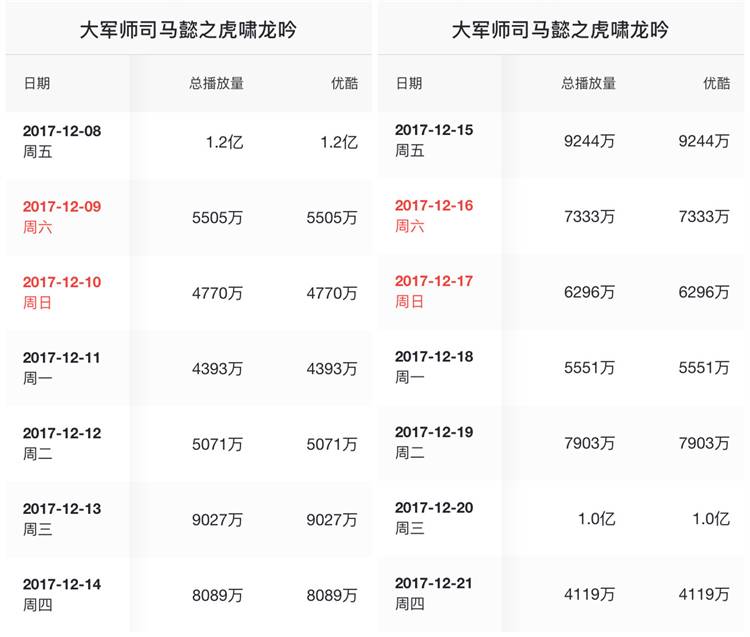Select the 总播放量 column header in left table
750x637 pixels.
coord(216,84)
